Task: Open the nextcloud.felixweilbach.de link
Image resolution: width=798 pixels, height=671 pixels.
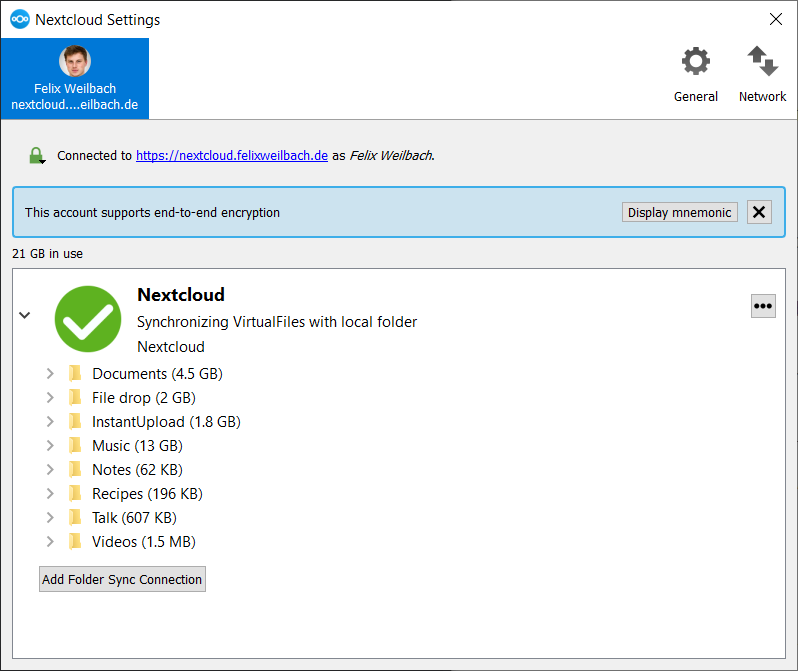Action: pos(232,156)
